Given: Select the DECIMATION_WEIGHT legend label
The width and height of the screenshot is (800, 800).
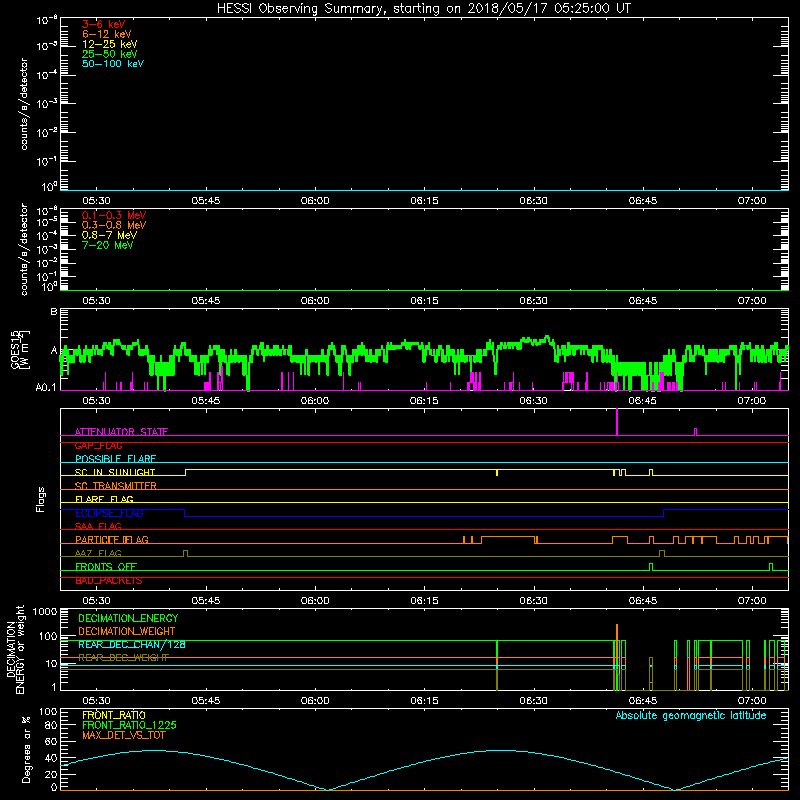Looking at the screenshot, I should pyautogui.click(x=127, y=631).
